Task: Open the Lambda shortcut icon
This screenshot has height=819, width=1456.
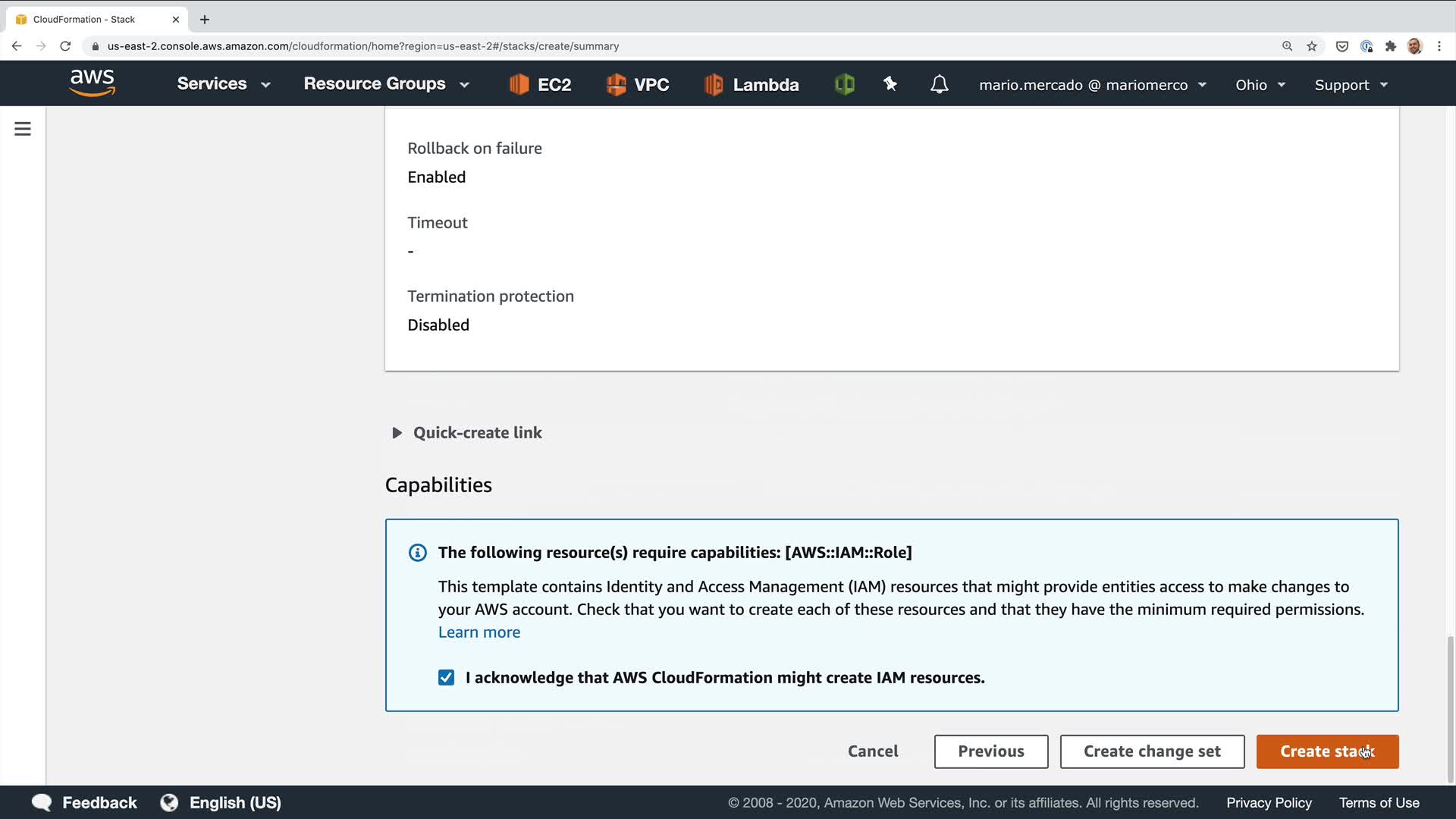Action: [714, 84]
